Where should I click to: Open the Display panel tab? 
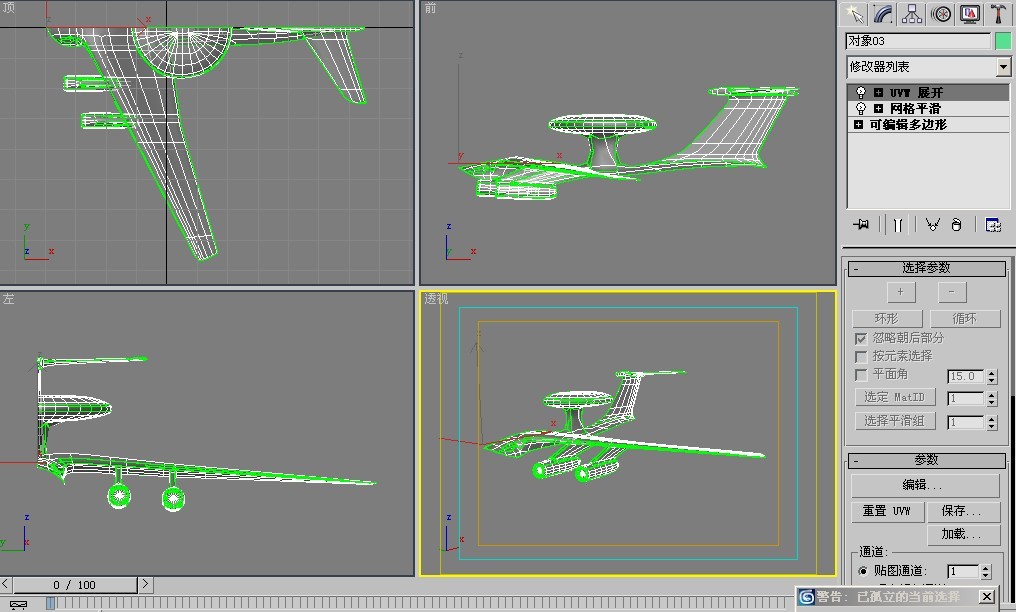pos(969,14)
